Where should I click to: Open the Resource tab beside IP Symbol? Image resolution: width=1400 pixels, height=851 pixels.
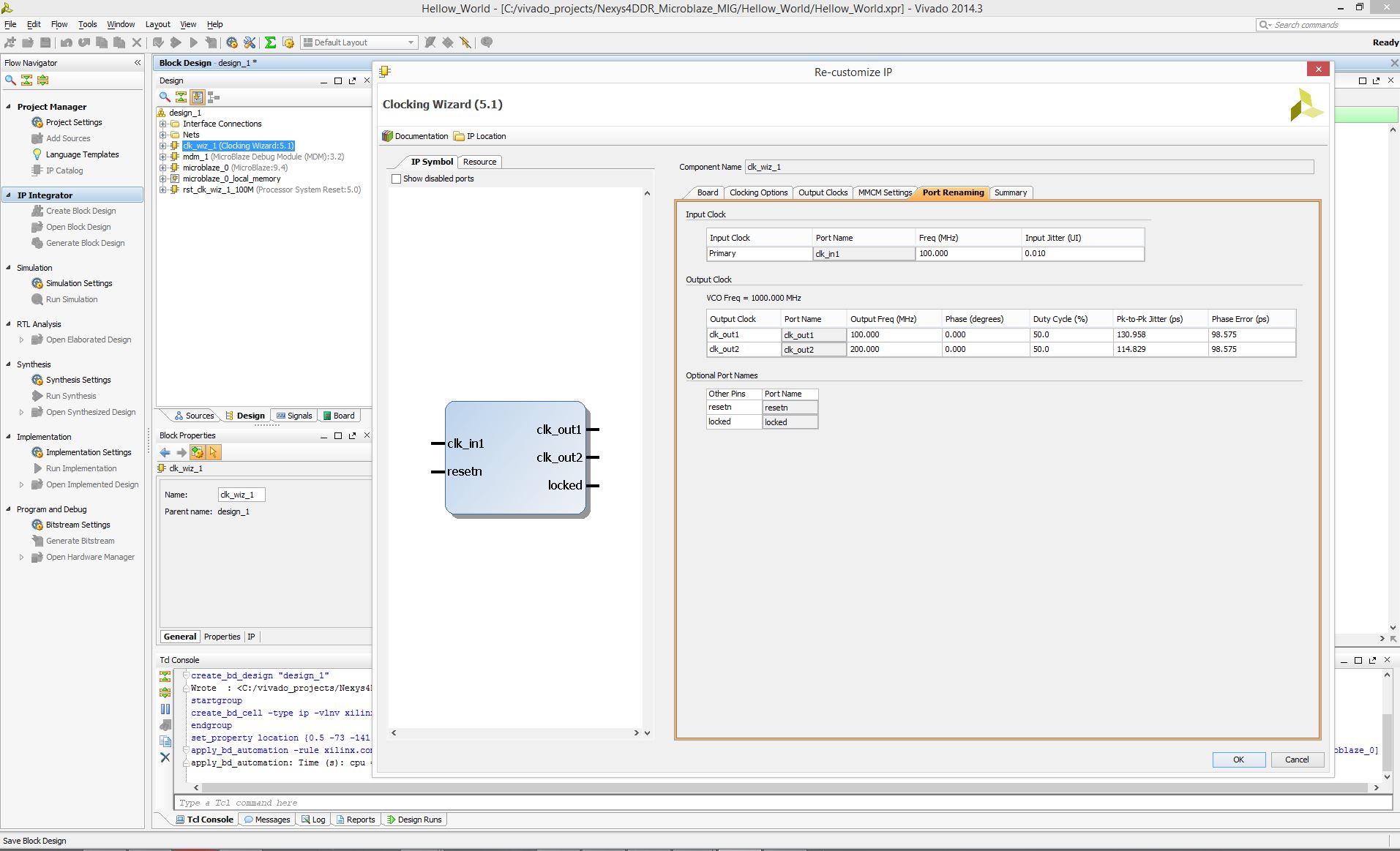pyautogui.click(x=479, y=162)
